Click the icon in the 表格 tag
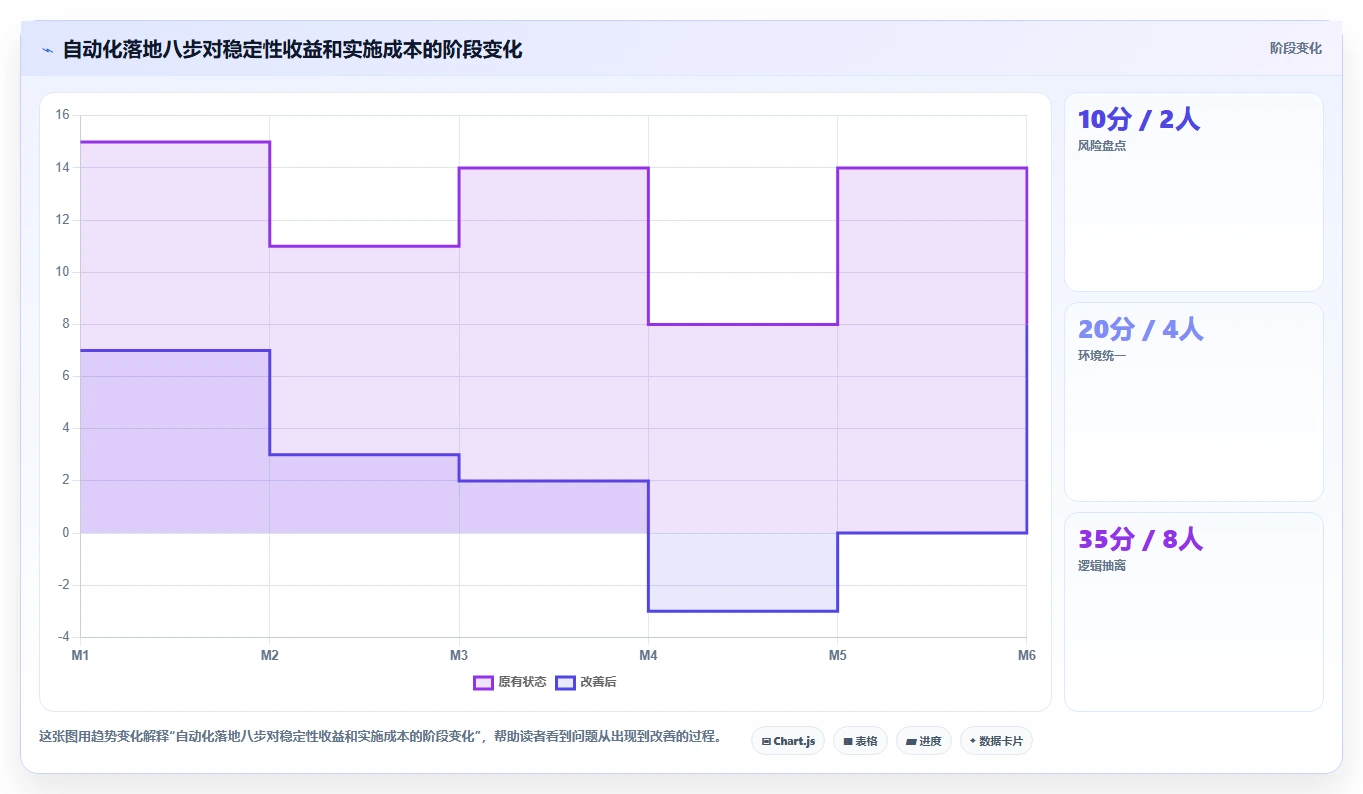The width and height of the screenshot is (1363, 794). point(848,742)
